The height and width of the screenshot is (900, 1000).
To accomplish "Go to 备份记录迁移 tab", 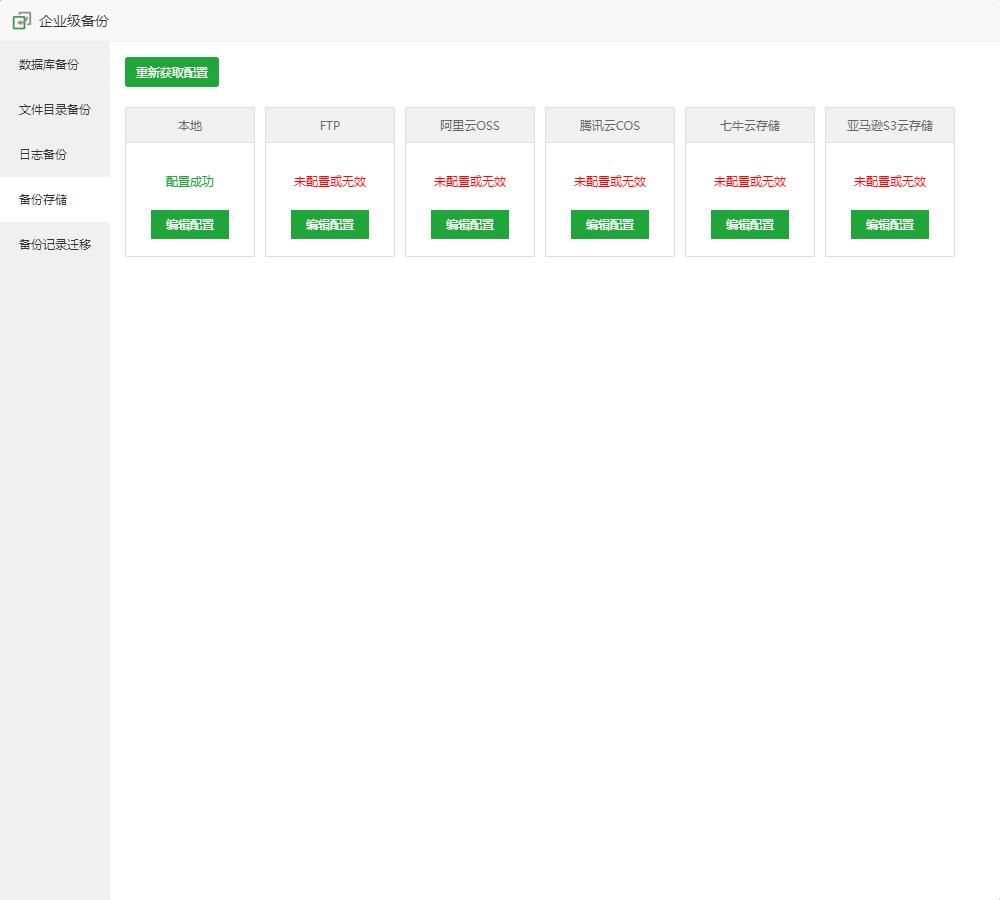I will (55, 245).
